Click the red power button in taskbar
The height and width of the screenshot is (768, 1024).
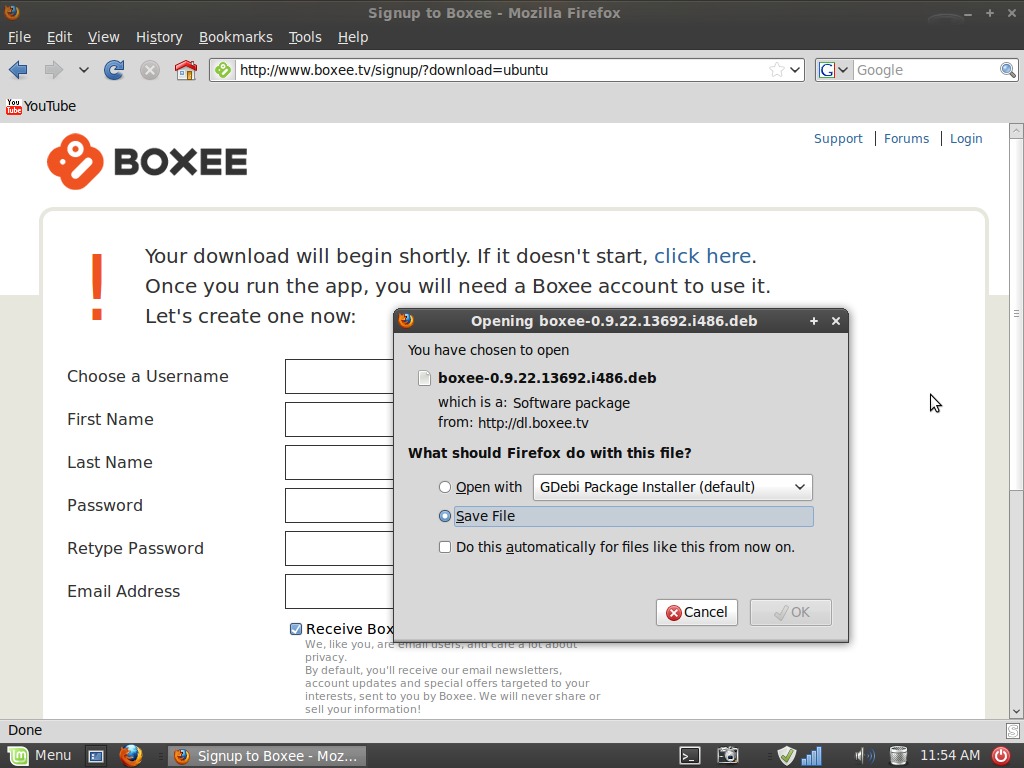(1001, 756)
